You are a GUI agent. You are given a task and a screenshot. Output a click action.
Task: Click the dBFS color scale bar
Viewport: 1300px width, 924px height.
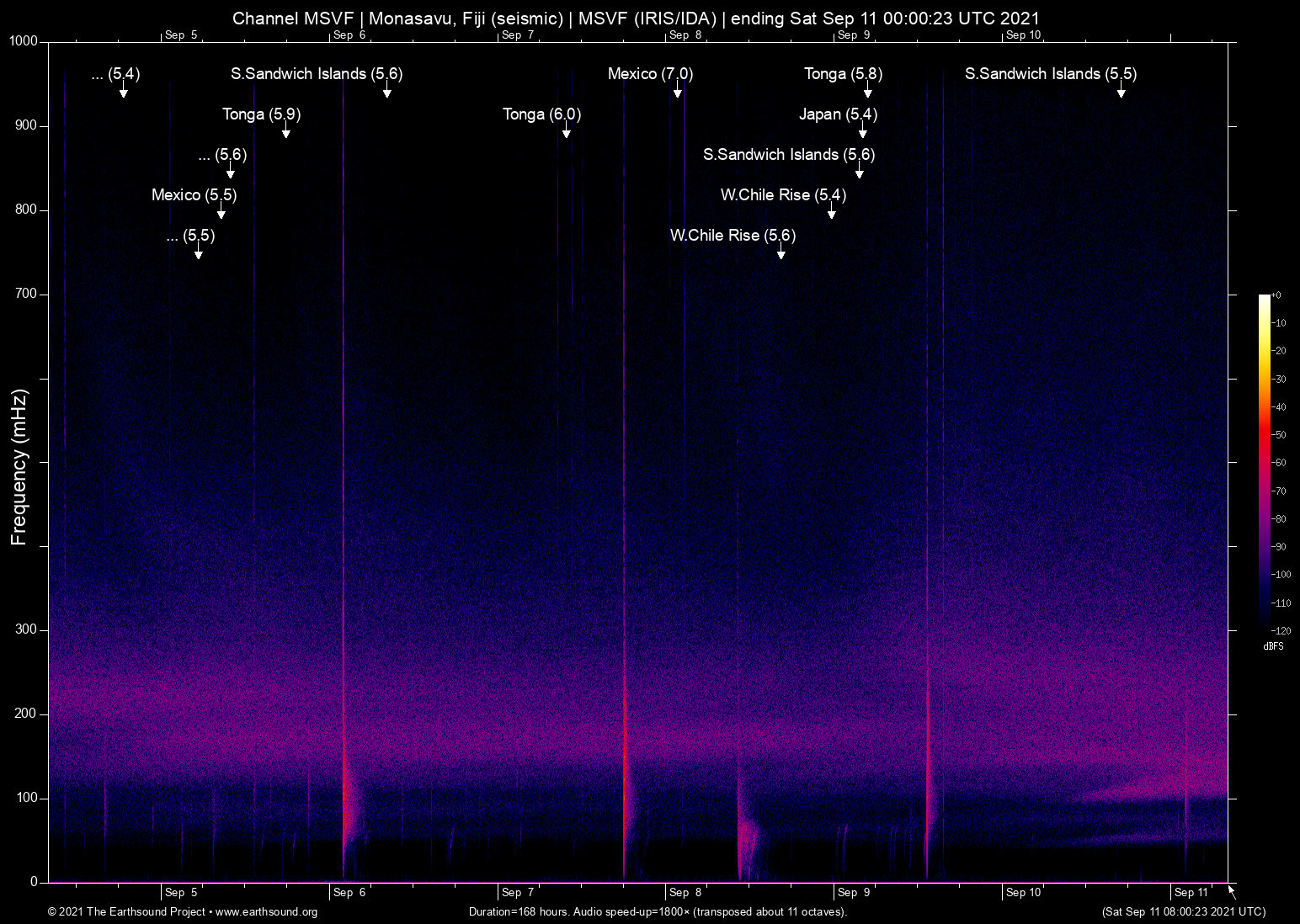[x=1265, y=460]
